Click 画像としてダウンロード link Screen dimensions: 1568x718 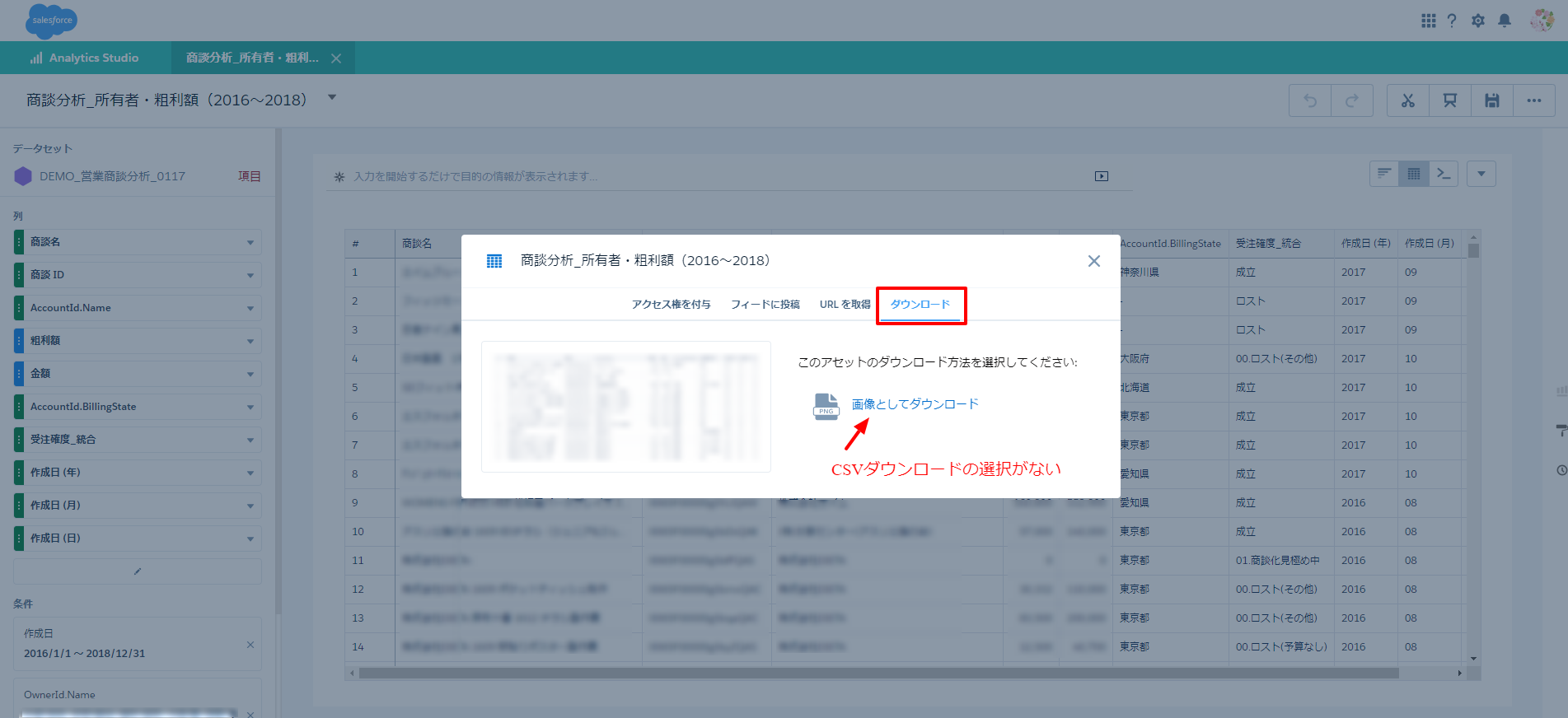click(915, 404)
